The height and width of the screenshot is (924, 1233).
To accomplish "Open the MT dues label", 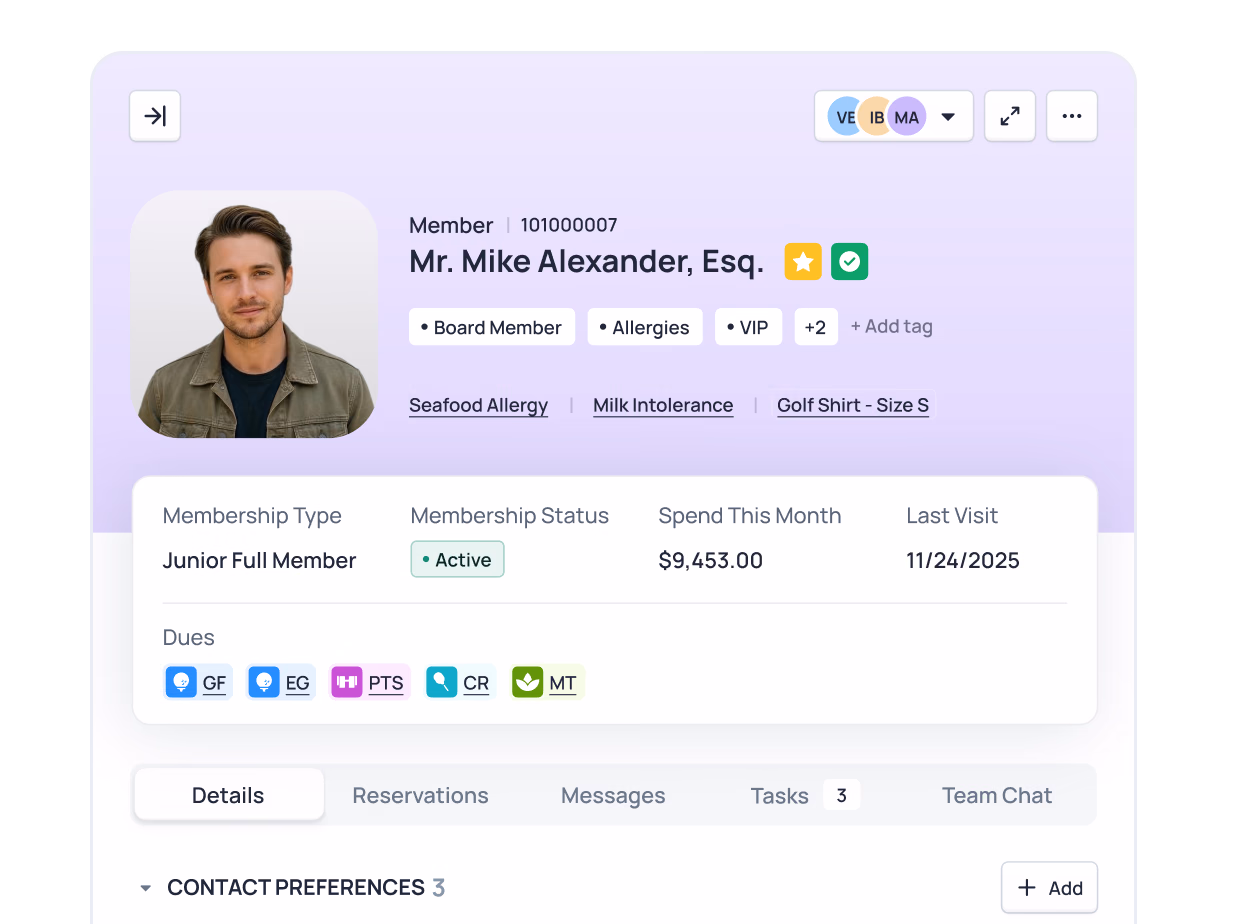I will (x=563, y=684).
